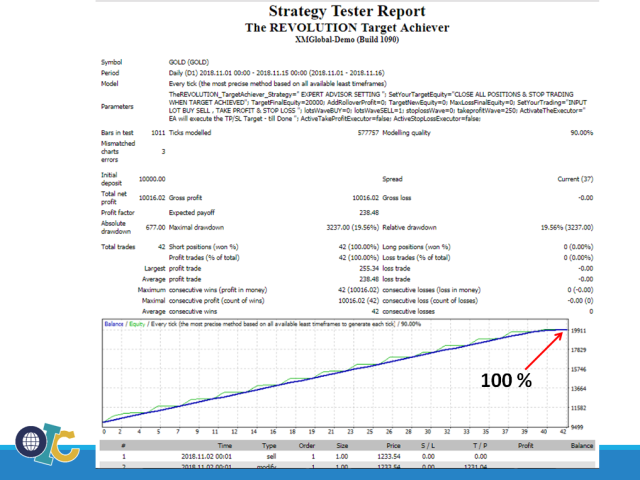This screenshot has height=480, width=640.
Task: Click the Profit column header
Action: tap(526, 445)
